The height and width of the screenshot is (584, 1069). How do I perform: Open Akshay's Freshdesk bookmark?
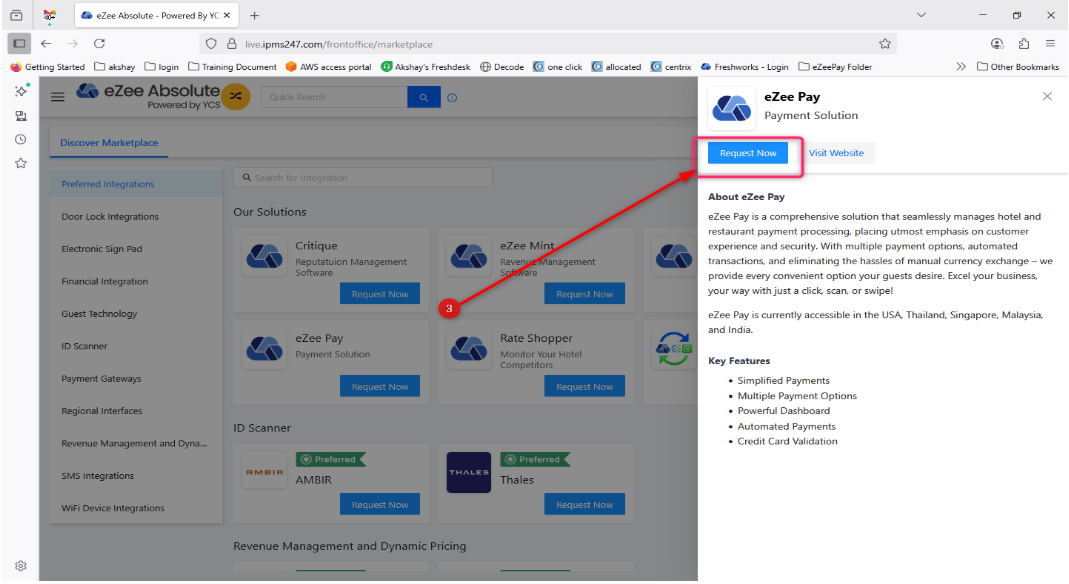[x=425, y=67]
